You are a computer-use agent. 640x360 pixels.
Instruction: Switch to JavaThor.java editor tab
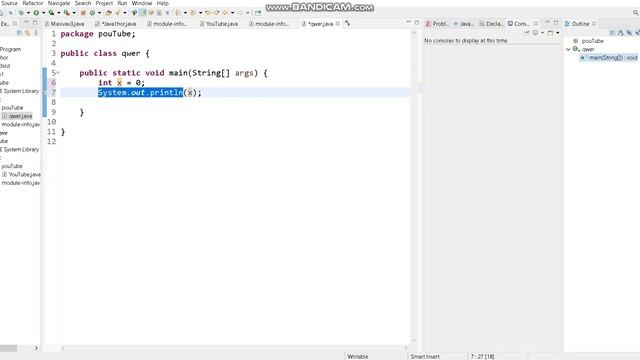pos(116,24)
